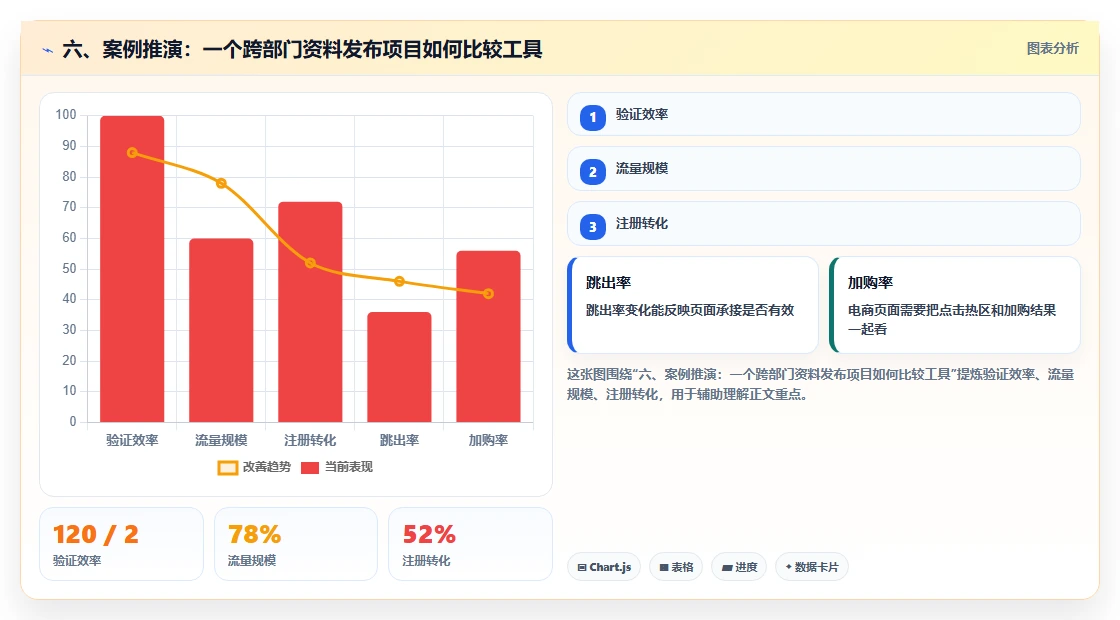
Task: Click the text 电商页面需要把点击热区和加购结果一起看
Action: pos(952,319)
